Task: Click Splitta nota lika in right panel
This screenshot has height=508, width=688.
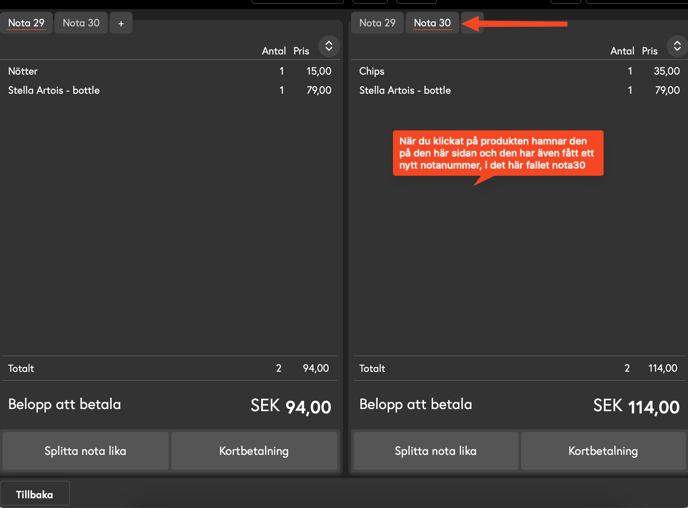Action: click(x=436, y=451)
